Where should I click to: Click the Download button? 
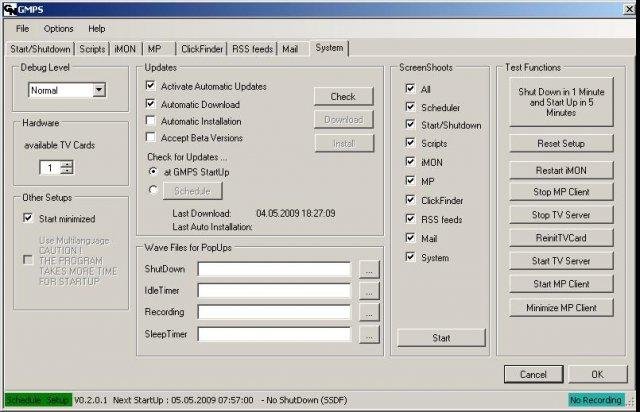pos(343,119)
